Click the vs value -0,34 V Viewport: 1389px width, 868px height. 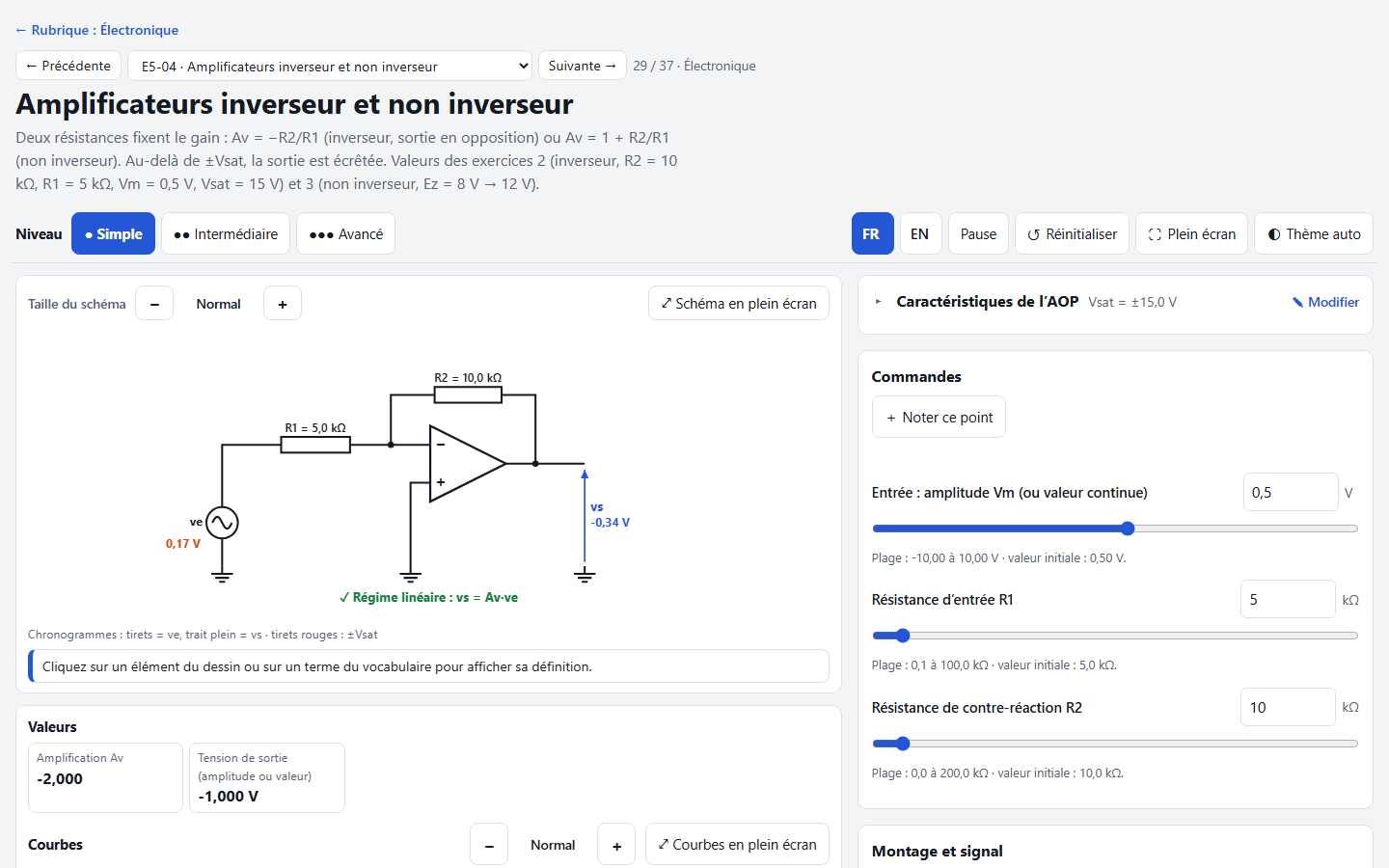(x=611, y=523)
